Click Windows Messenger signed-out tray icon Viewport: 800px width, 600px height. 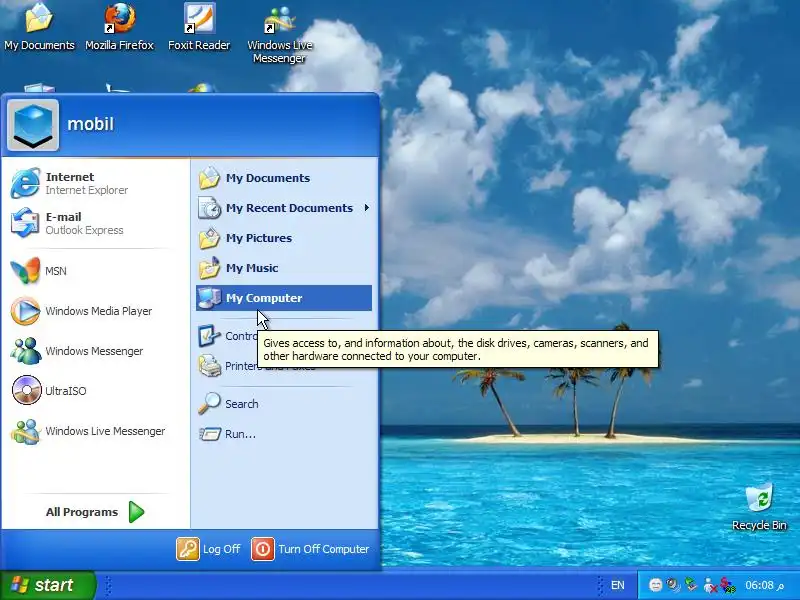click(710, 585)
